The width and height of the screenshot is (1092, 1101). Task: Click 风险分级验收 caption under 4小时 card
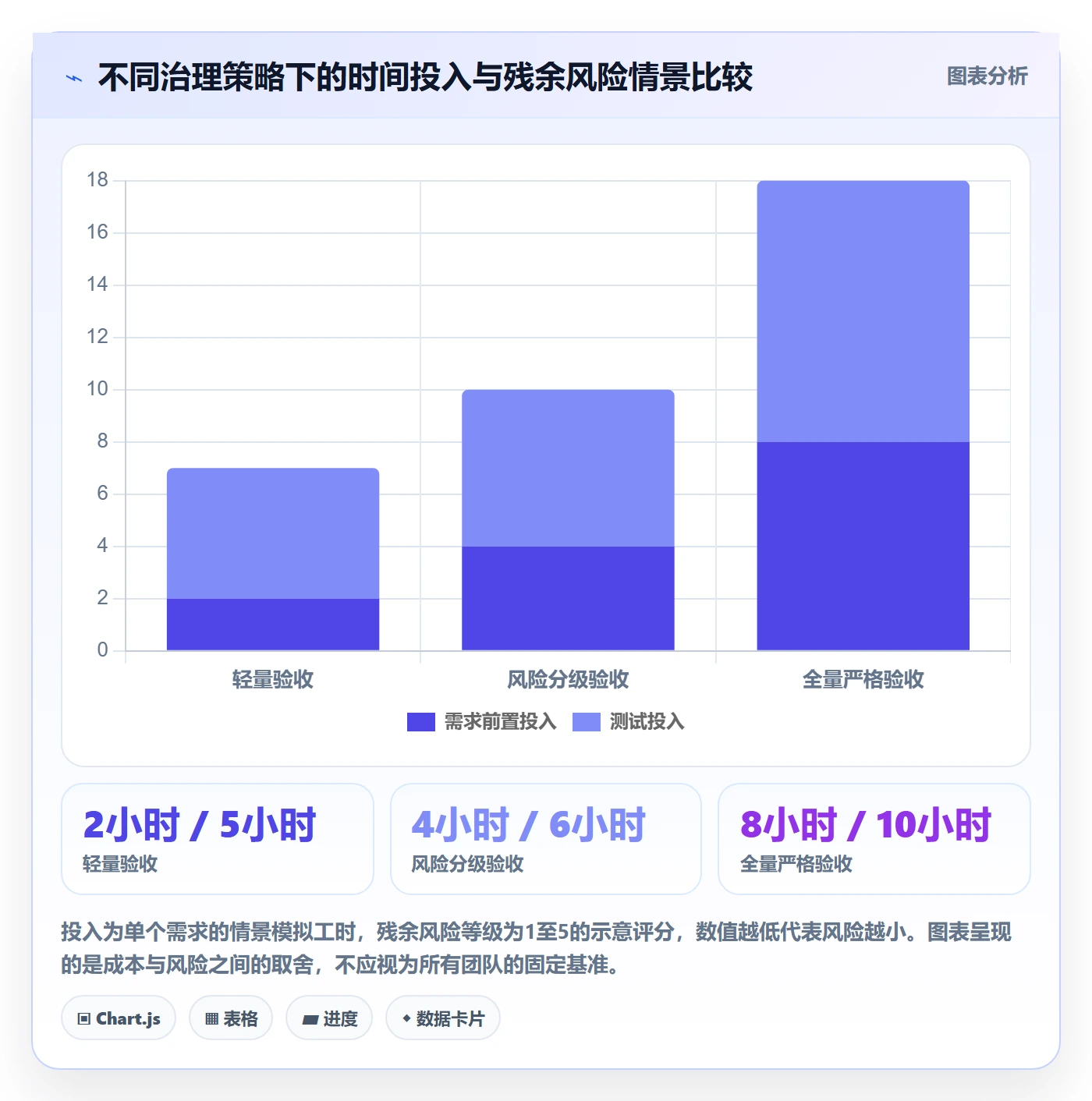click(467, 864)
